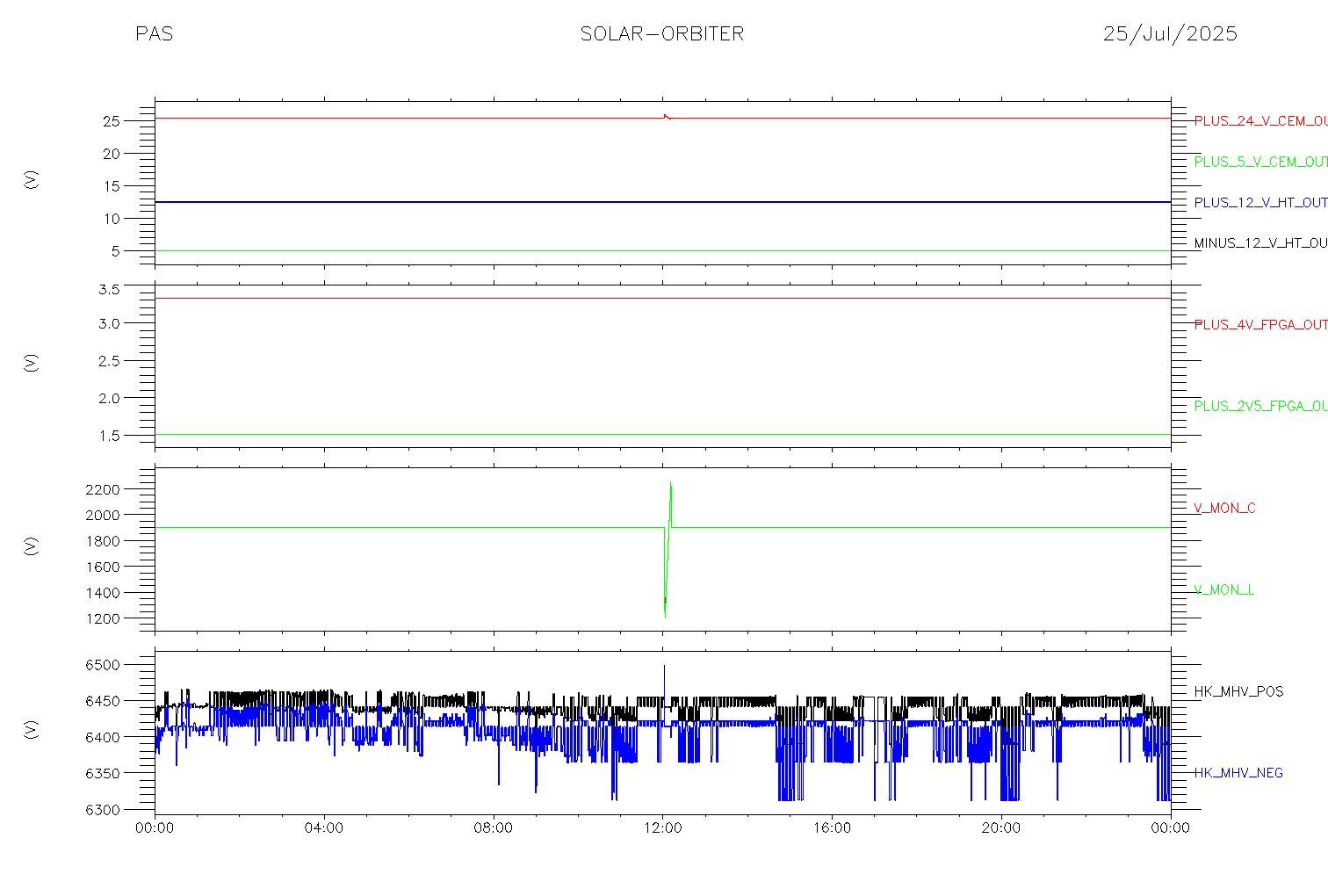
Task: Click the (V) unit label of the V_MON plot
Action: pyautogui.click(x=32, y=546)
